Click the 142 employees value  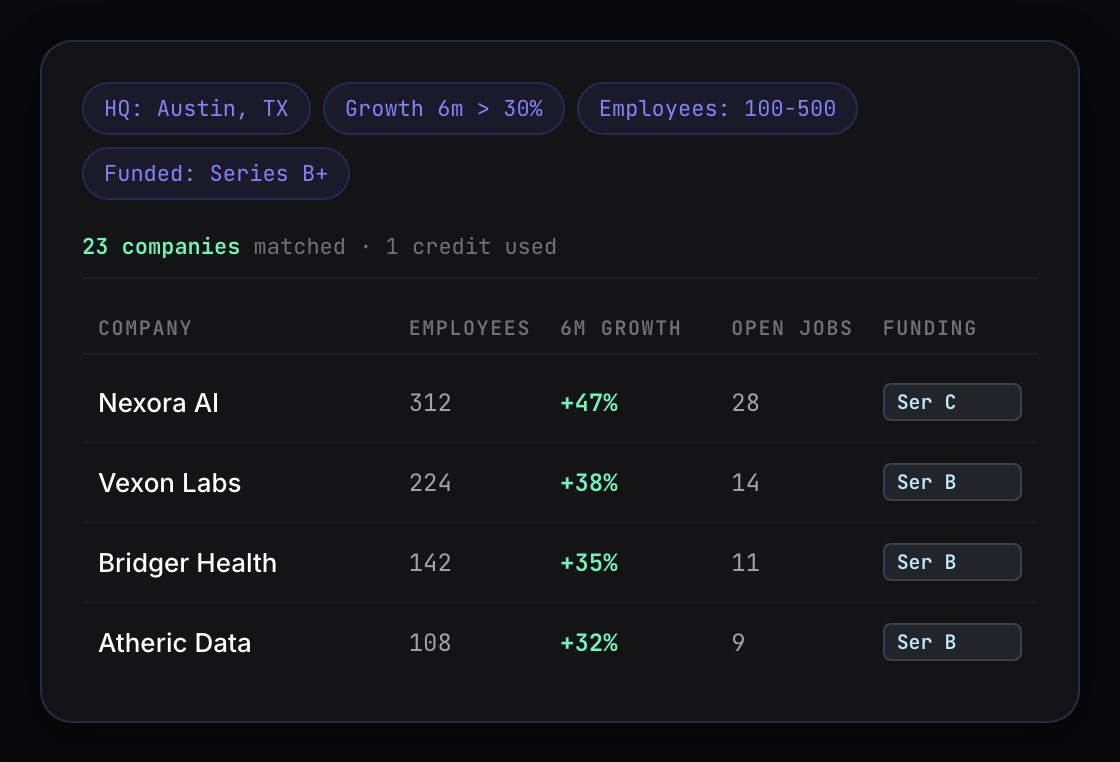click(x=430, y=563)
